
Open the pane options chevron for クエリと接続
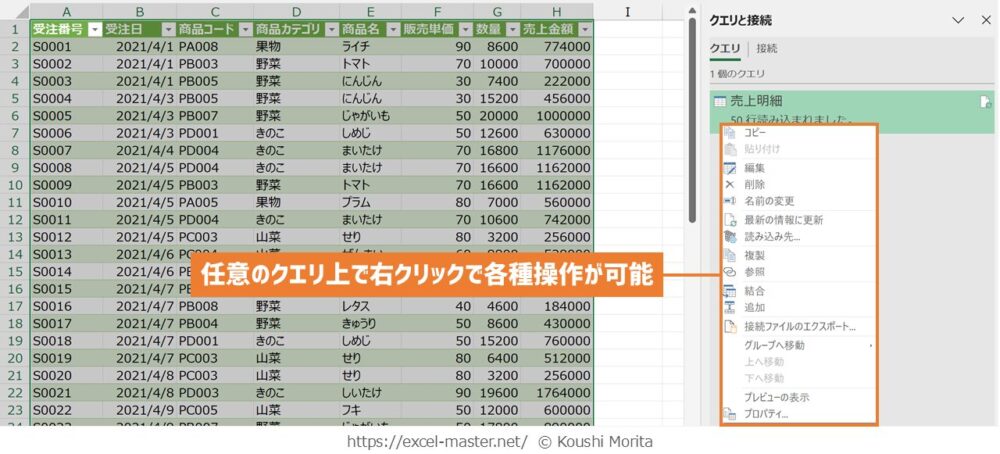click(957, 20)
